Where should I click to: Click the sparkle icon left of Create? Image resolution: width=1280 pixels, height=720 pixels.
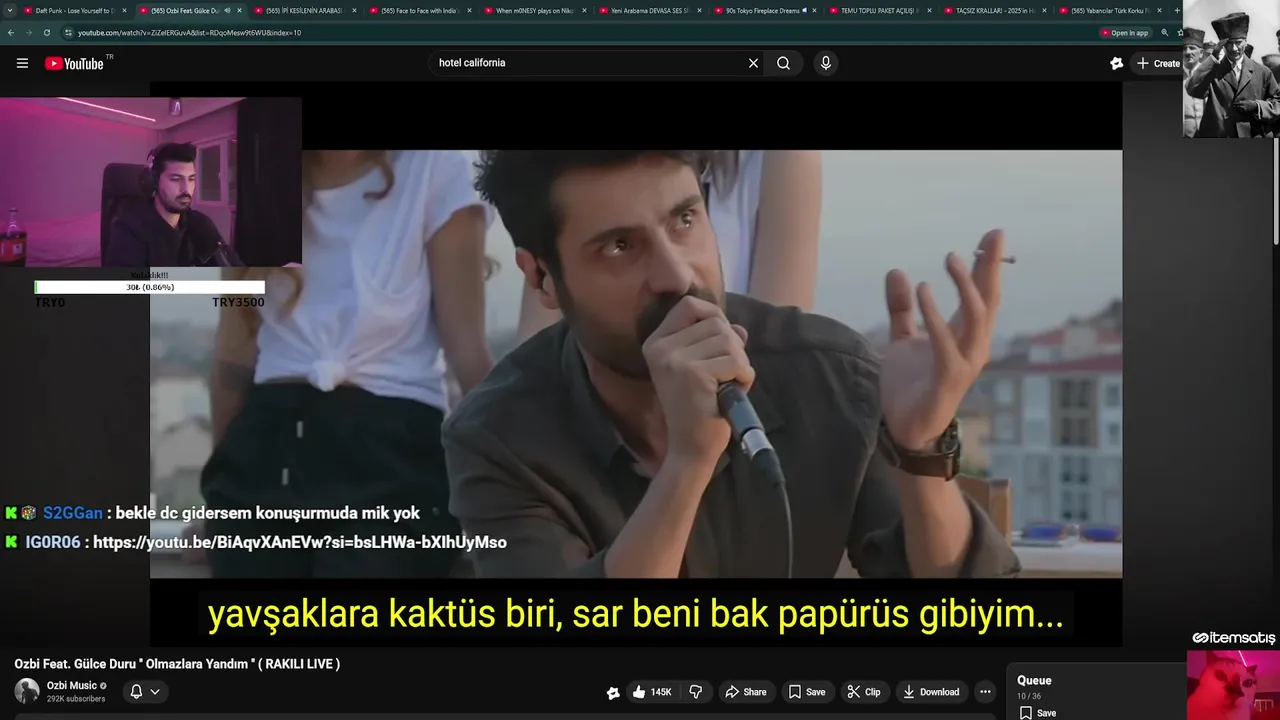pyautogui.click(x=1116, y=63)
